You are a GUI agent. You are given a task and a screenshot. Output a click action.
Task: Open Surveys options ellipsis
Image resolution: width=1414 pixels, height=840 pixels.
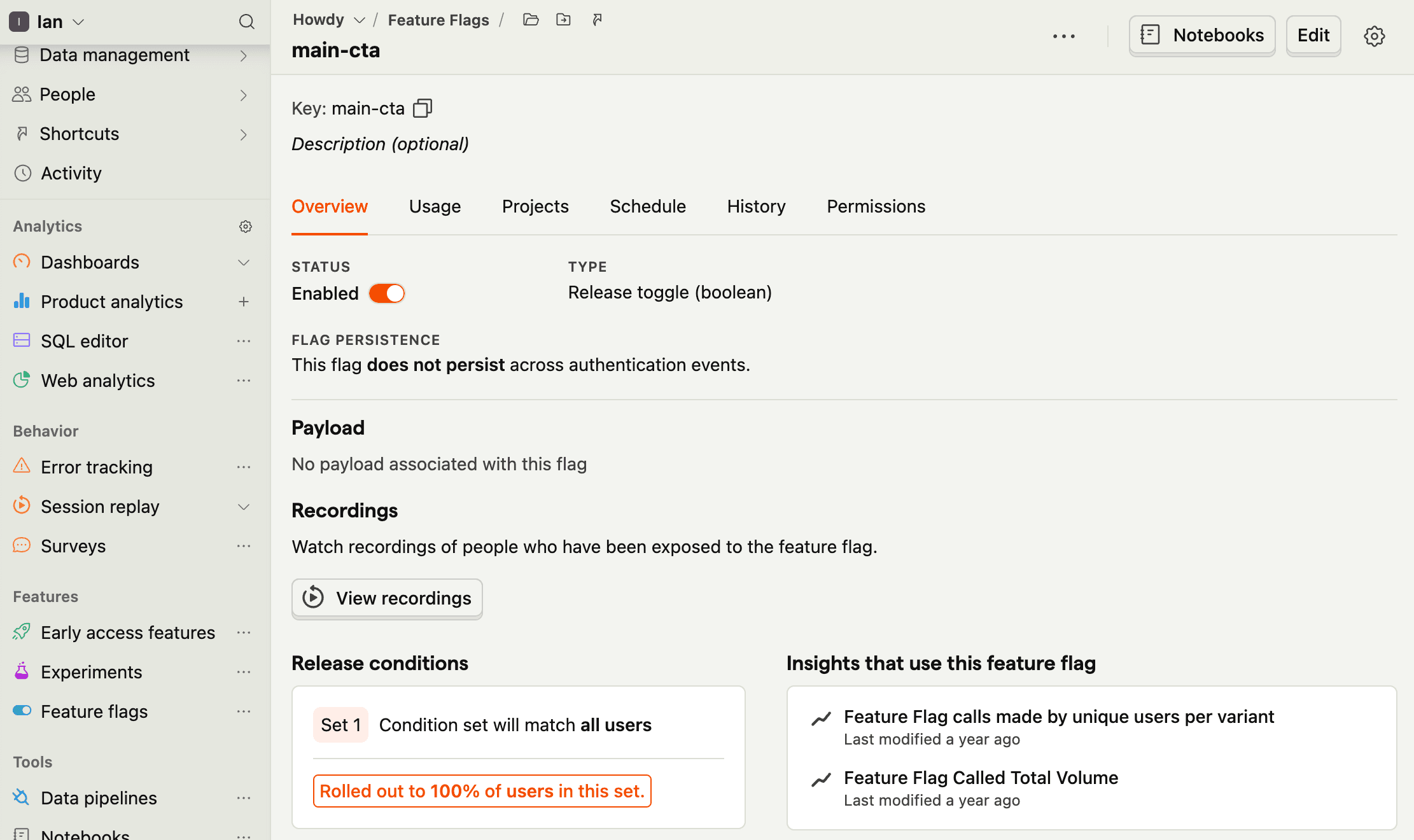coord(243,546)
